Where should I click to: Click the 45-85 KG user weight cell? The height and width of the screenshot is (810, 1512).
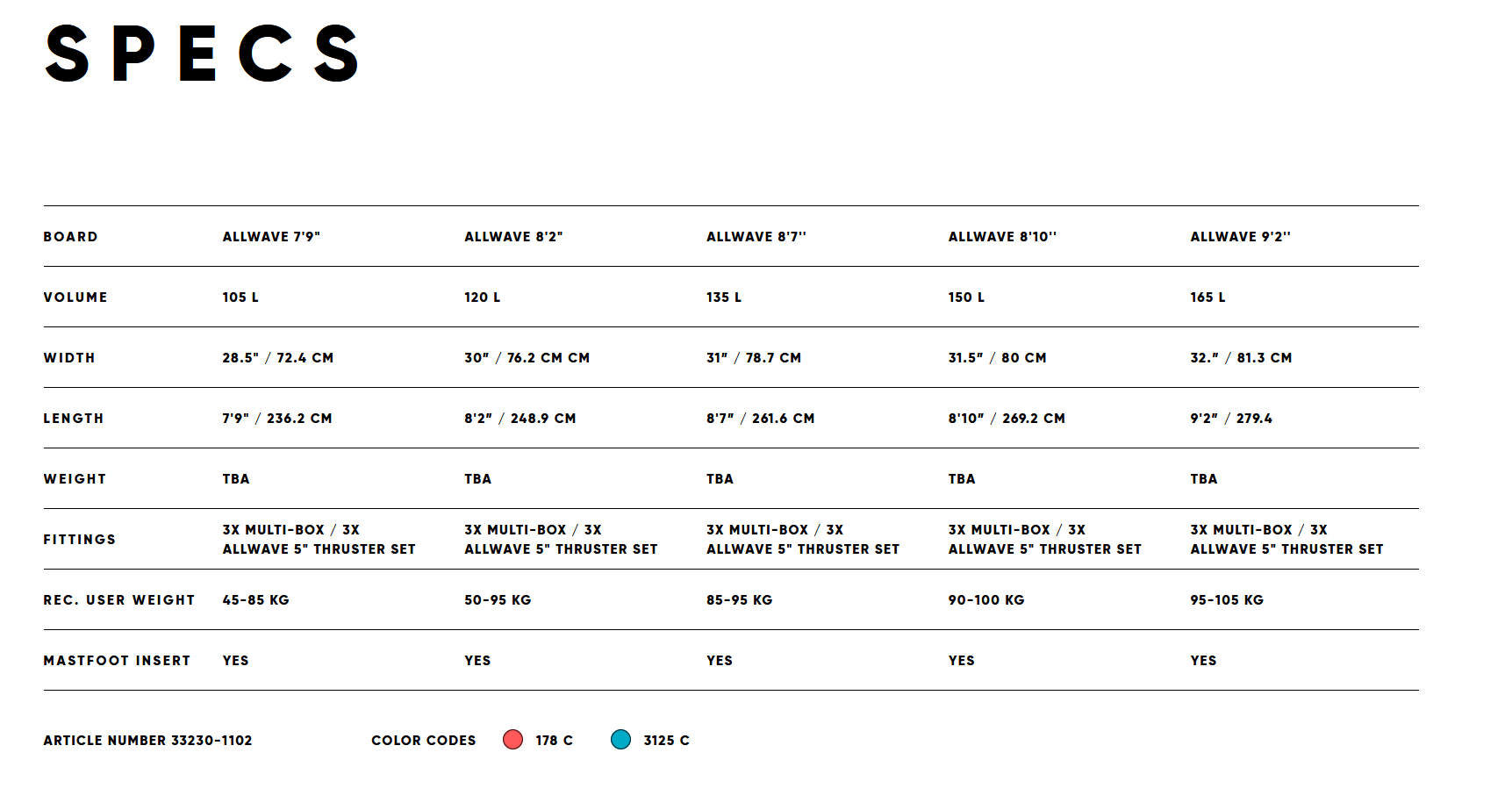pos(255,600)
